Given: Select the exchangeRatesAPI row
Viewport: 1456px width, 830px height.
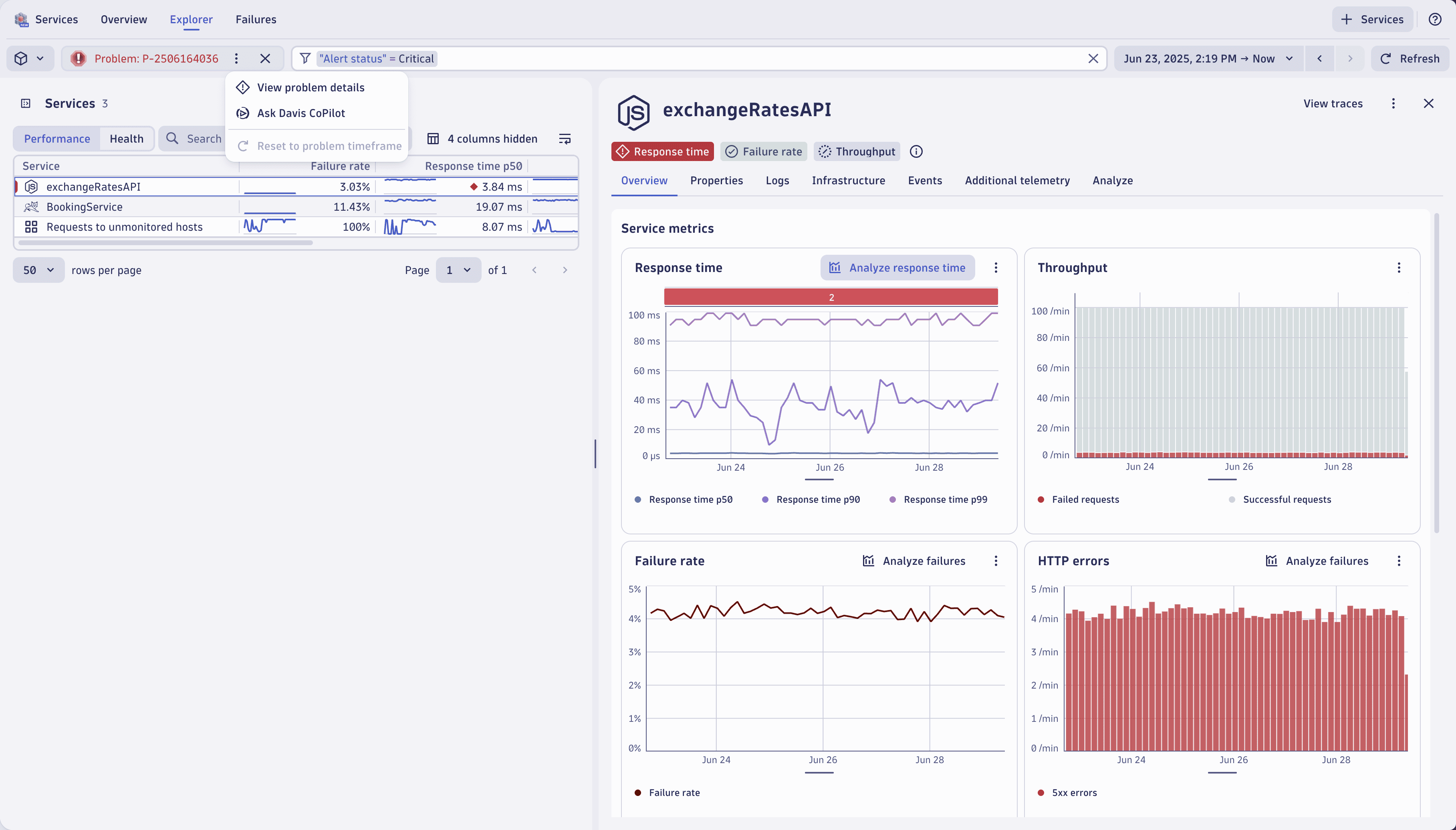Looking at the screenshot, I should [x=296, y=186].
